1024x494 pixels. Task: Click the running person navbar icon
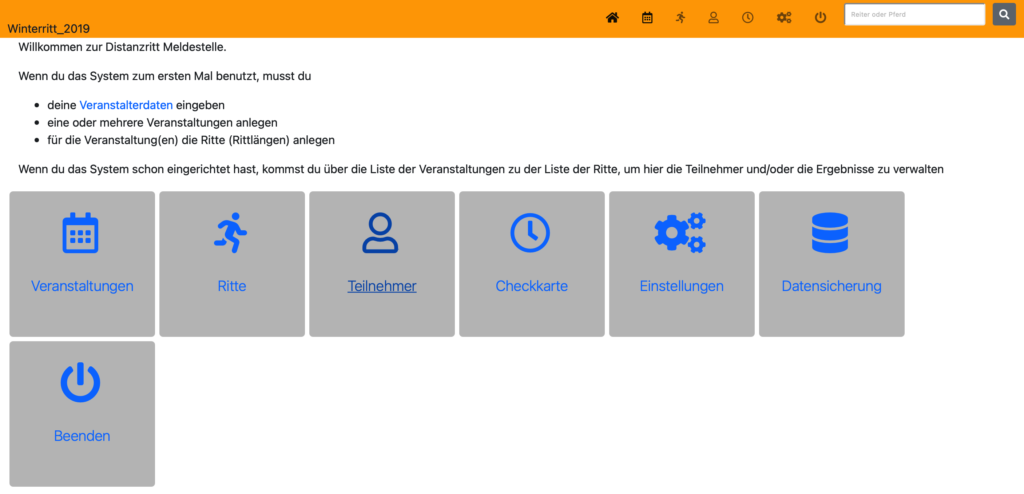coord(681,17)
